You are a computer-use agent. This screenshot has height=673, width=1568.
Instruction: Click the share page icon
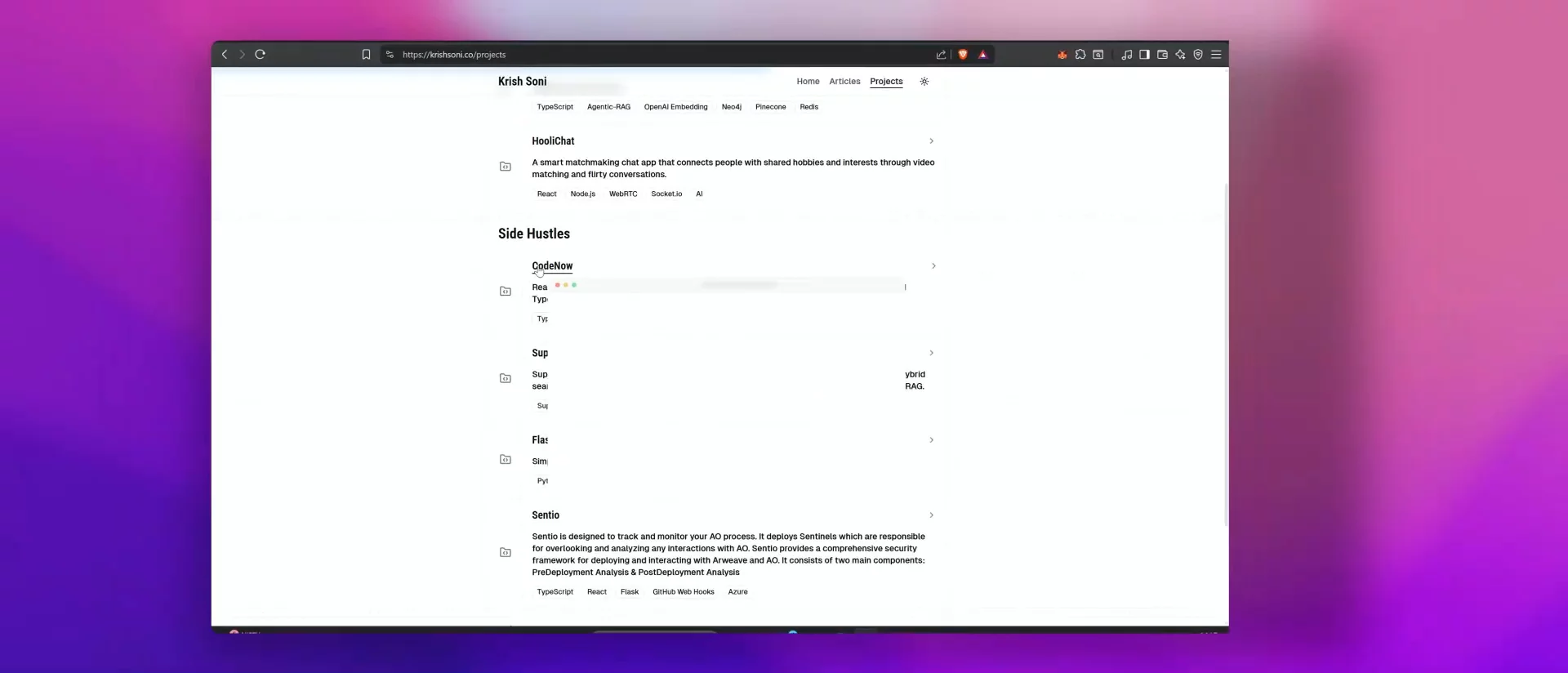[941, 55]
